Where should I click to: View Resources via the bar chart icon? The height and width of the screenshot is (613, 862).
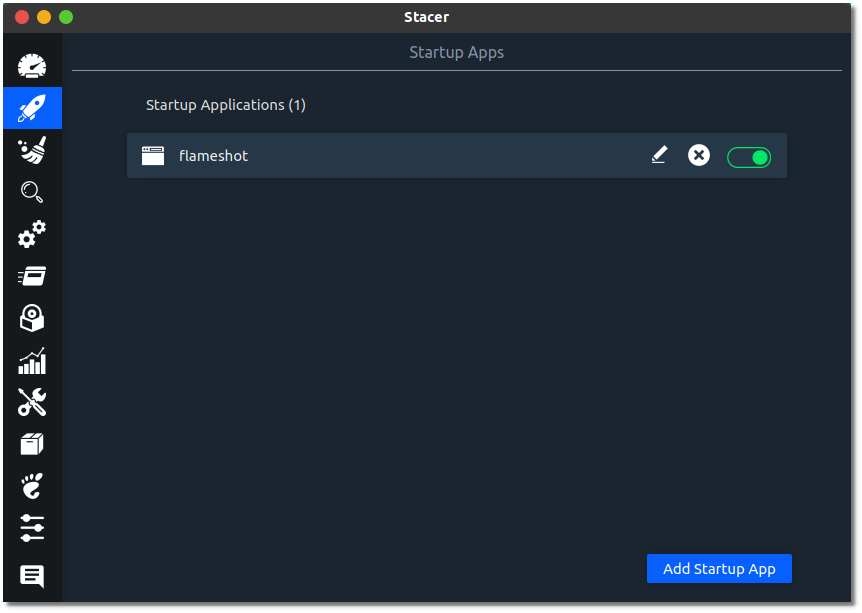(x=31, y=360)
